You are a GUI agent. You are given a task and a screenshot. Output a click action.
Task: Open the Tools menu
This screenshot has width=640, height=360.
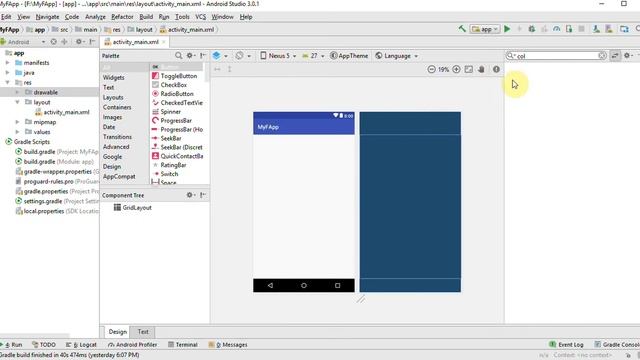[182, 17]
